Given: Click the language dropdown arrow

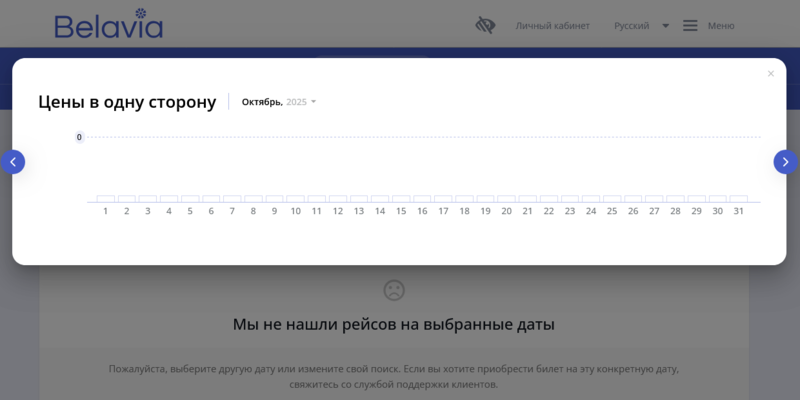Looking at the screenshot, I should click(666, 26).
